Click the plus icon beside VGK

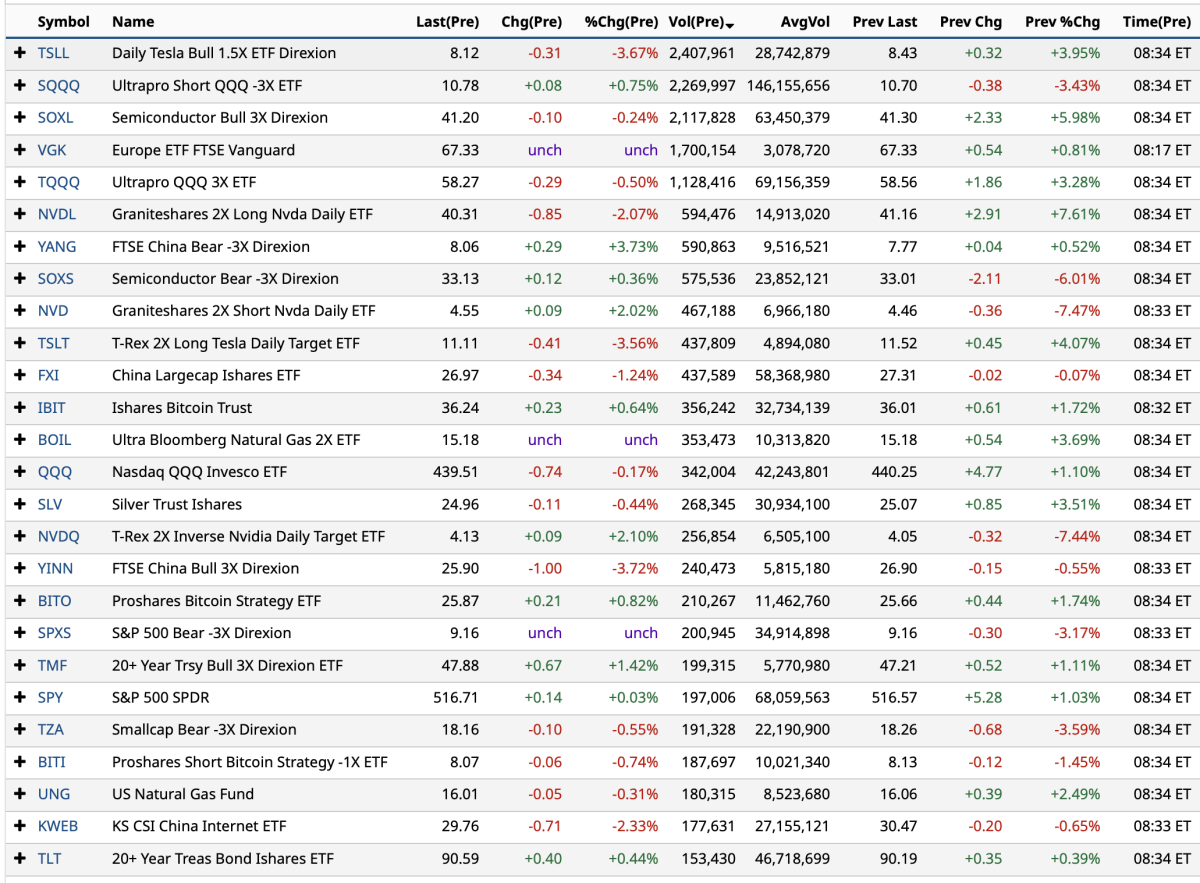[x=19, y=150]
